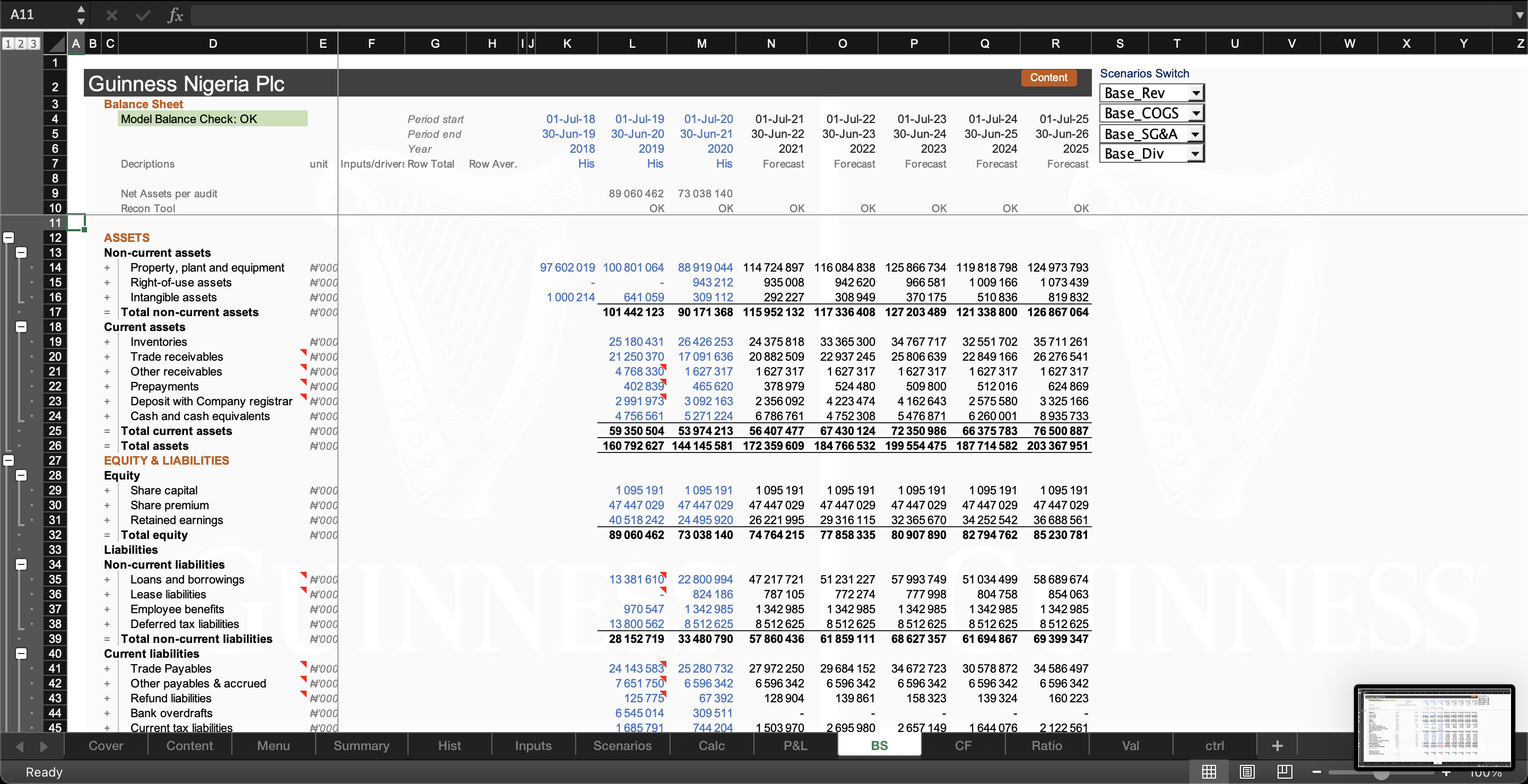Click the Scenarios Switch heading text
Screen dimensions: 1528x784
click(1144, 74)
